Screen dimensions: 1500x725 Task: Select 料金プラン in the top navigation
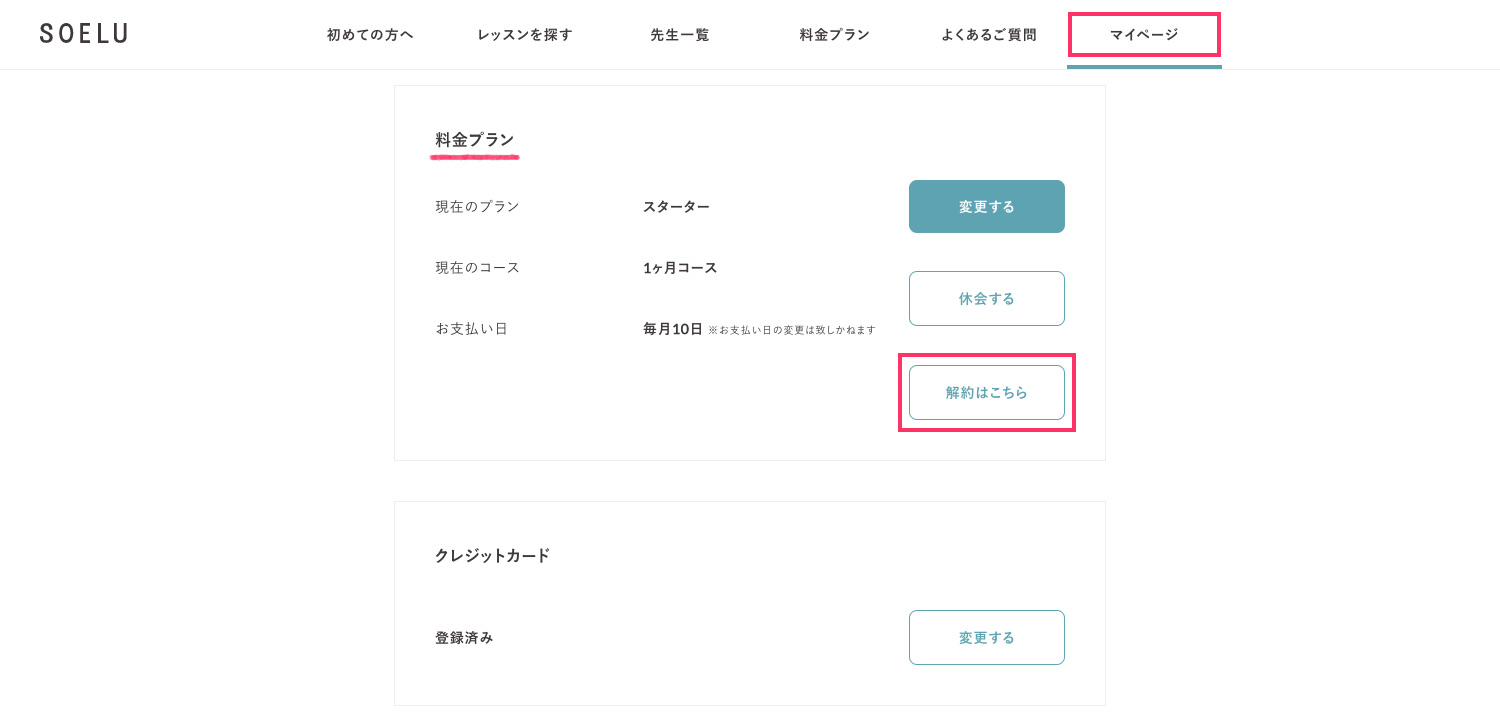(835, 35)
